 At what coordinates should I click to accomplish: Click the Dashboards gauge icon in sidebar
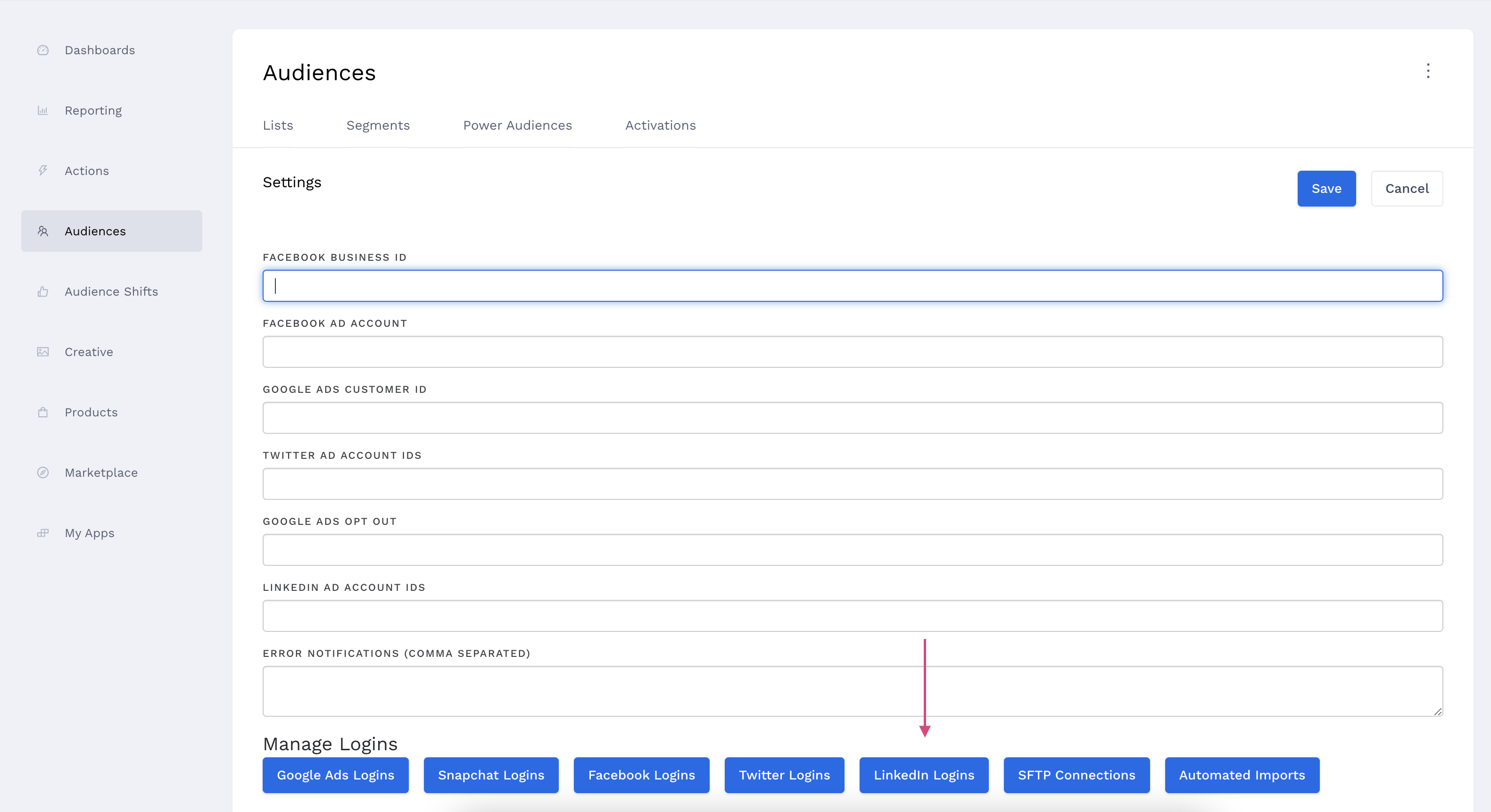click(43, 50)
